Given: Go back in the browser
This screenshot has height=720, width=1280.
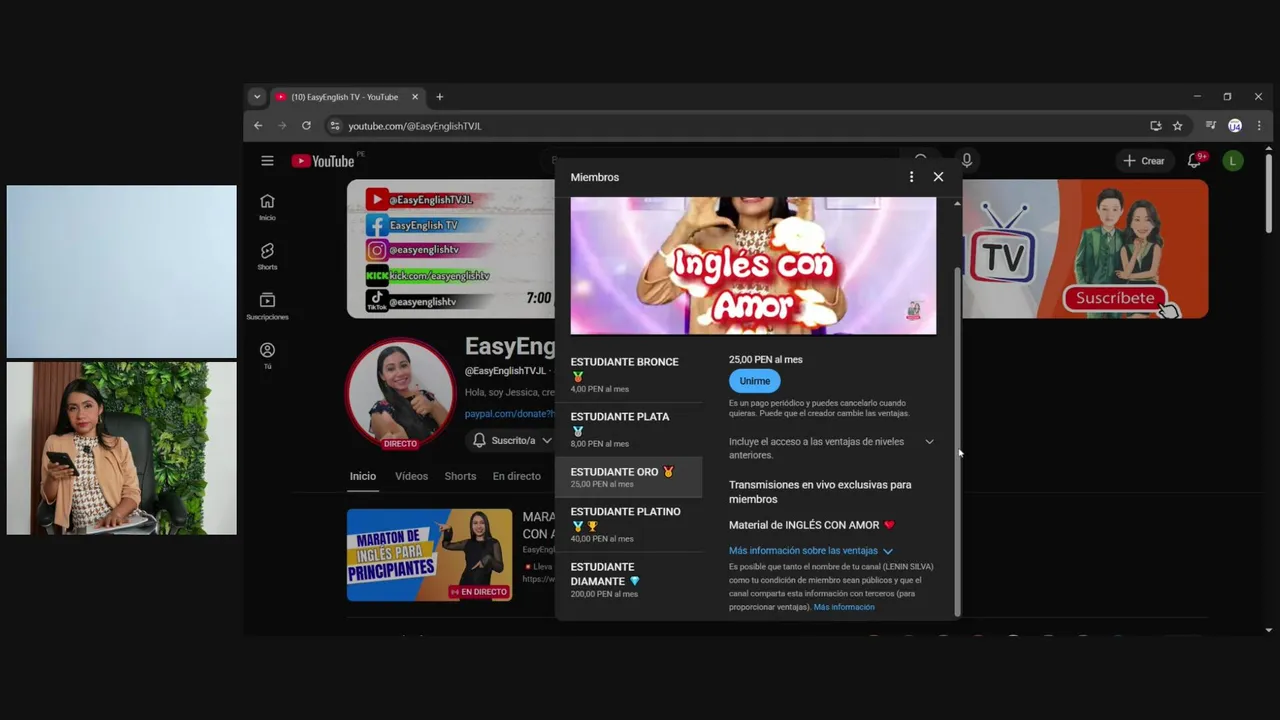Looking at the screenshot, I should [258, 126].
